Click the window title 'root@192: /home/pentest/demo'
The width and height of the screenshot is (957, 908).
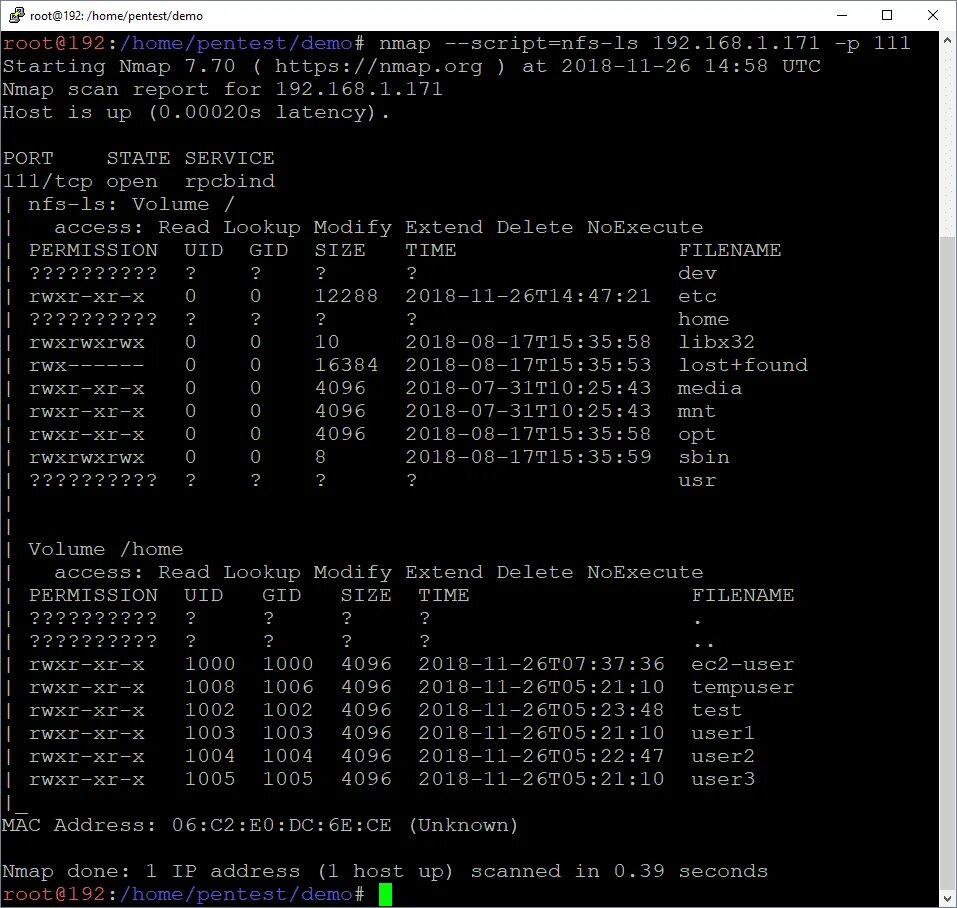[x=117, y=16]
